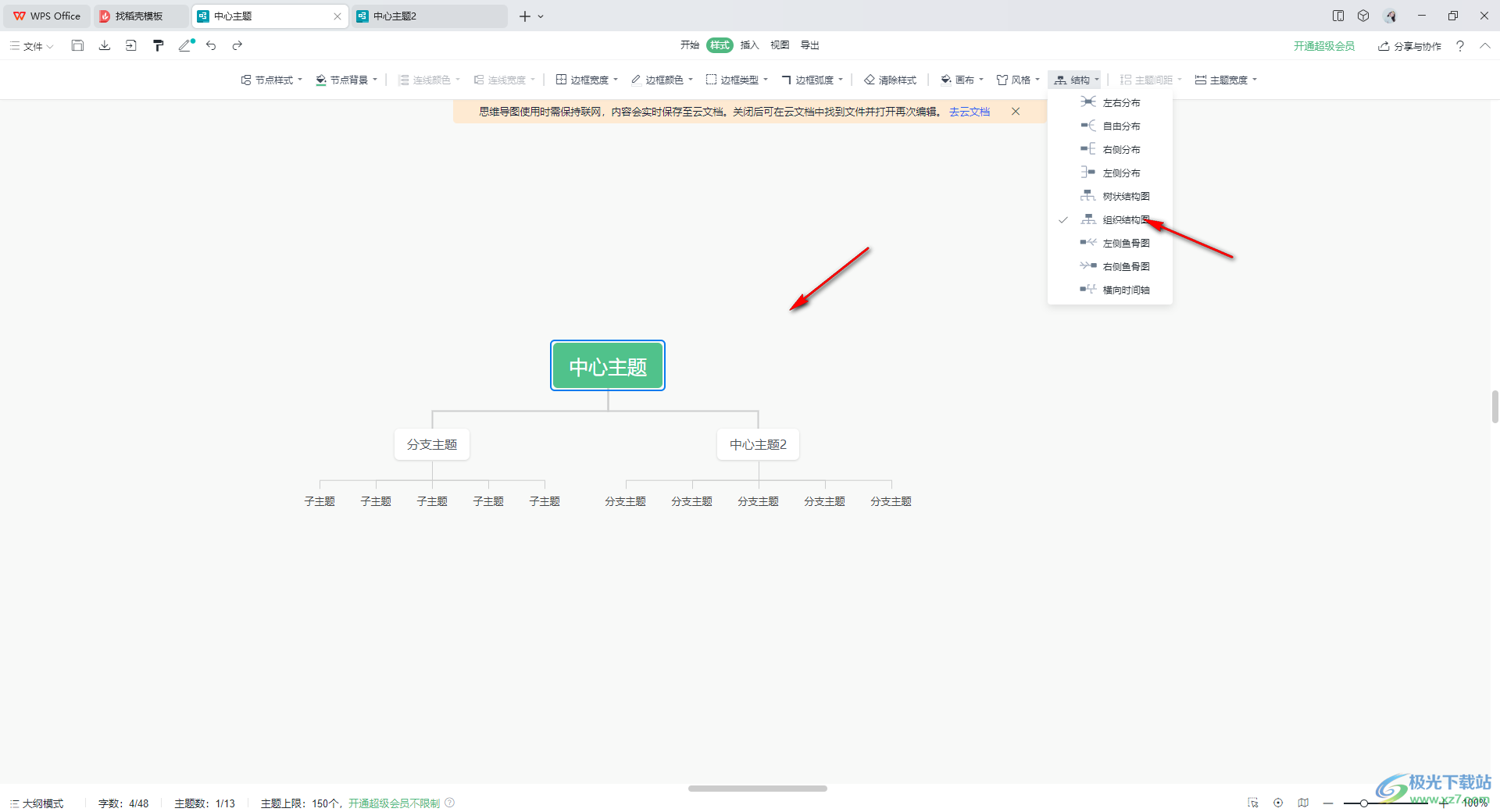Open the help question mark icon
The height and width of the screenshot is (812, 1500).
click(x=1459, y=46)
